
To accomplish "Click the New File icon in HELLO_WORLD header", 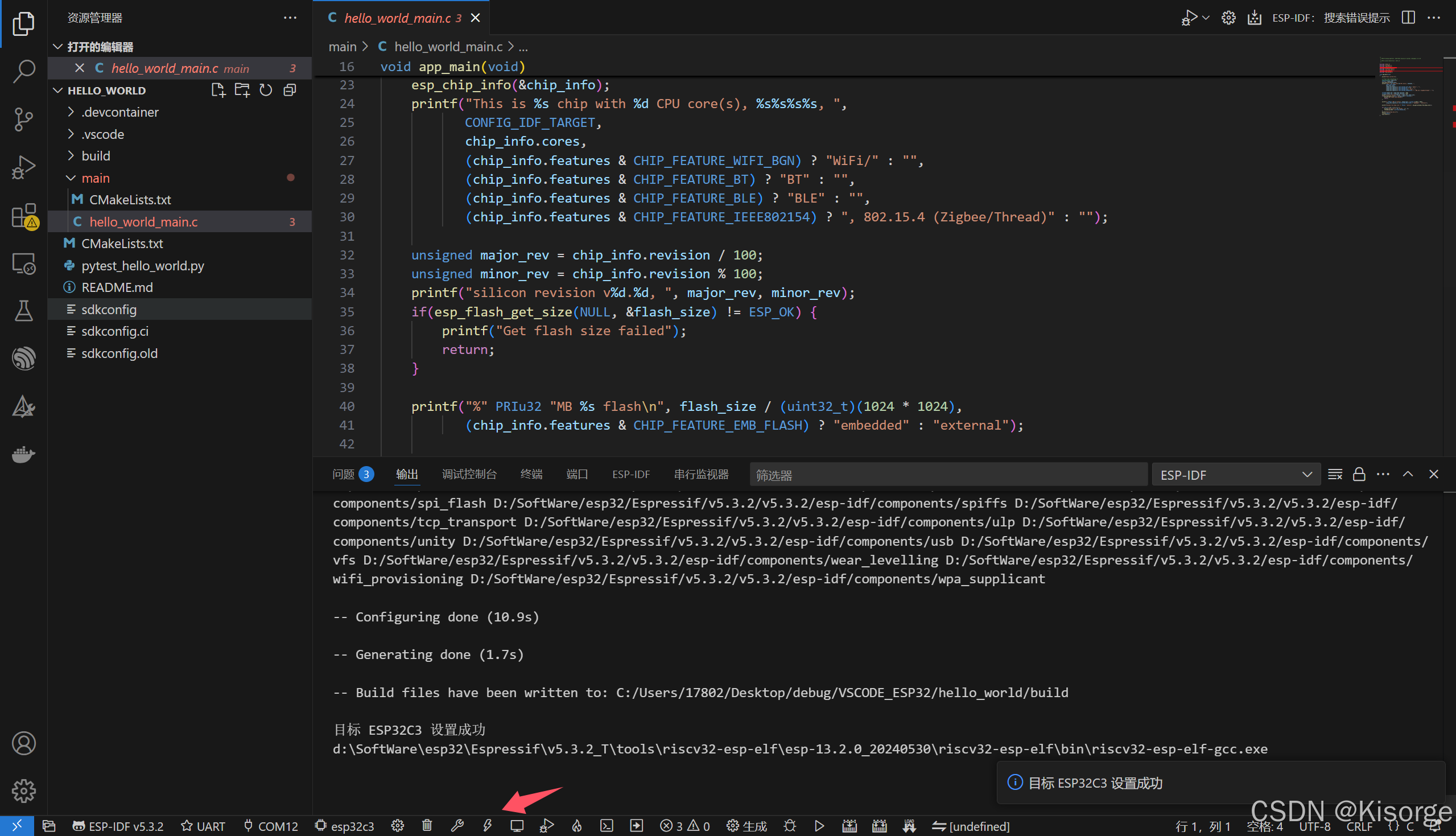I will [218, 90].
